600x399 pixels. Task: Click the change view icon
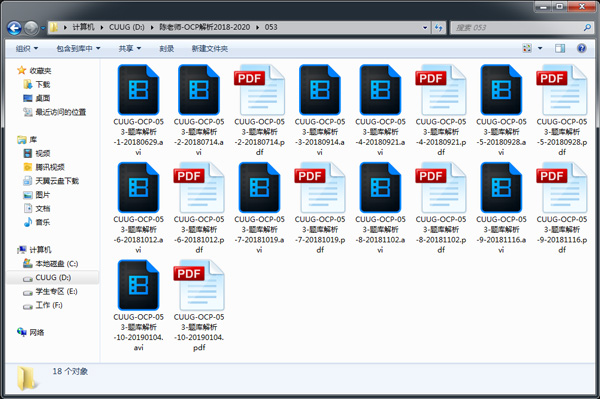coord(527,48)
